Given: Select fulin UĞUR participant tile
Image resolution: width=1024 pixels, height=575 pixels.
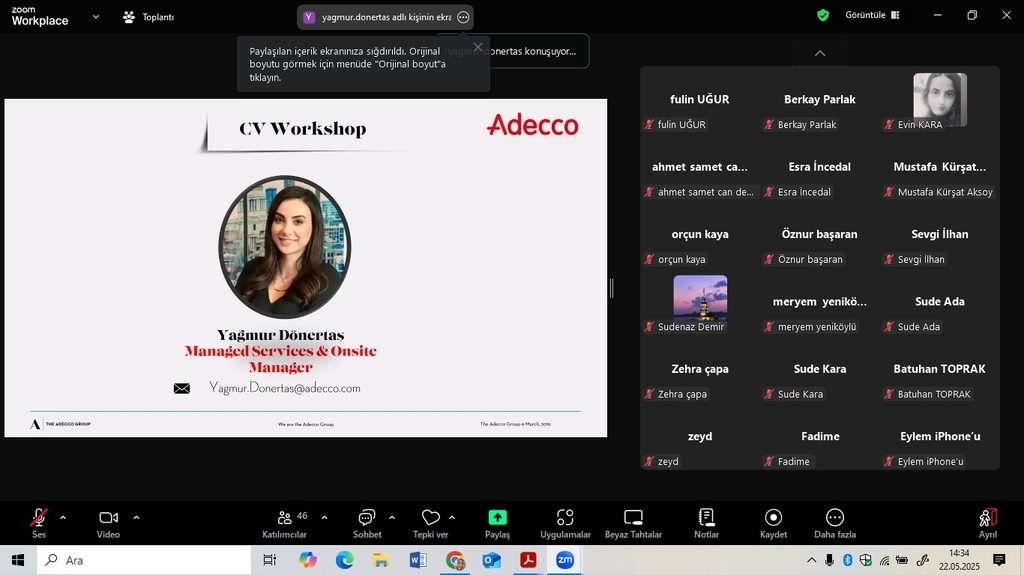Looking at the screenshot, I should coord(699,99).
